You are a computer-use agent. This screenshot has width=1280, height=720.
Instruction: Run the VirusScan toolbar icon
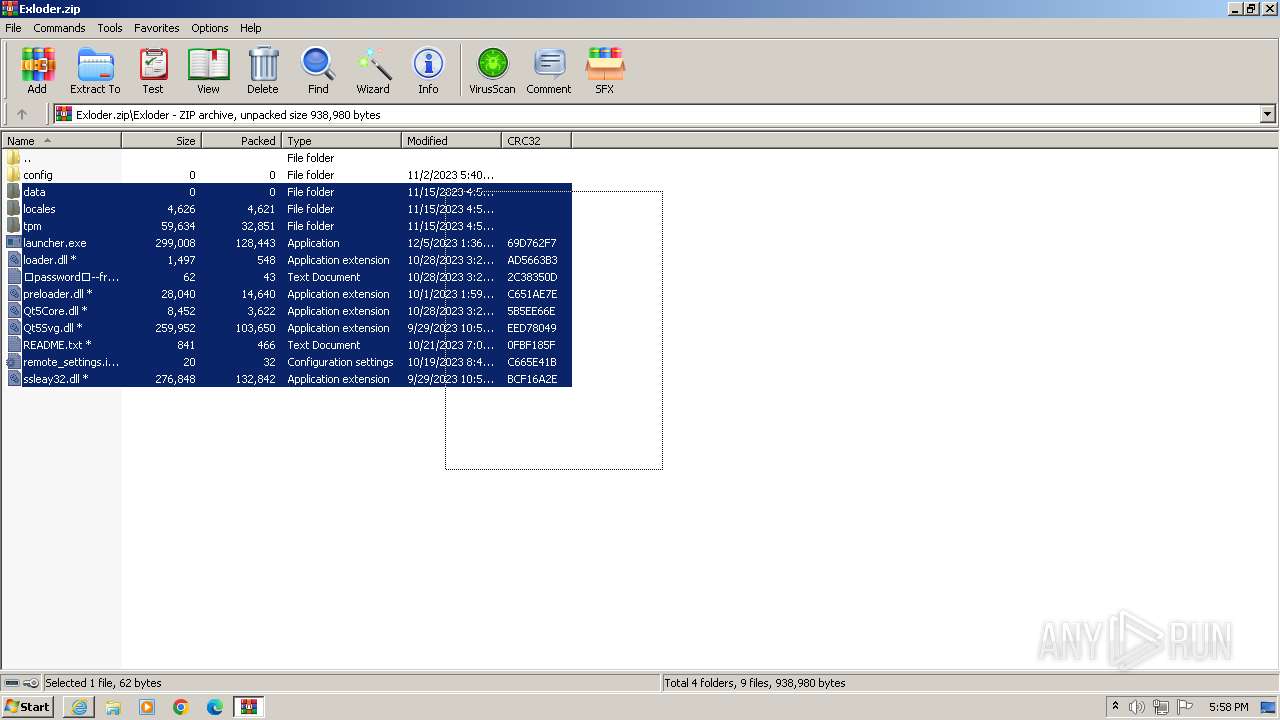tap(492, 70)
